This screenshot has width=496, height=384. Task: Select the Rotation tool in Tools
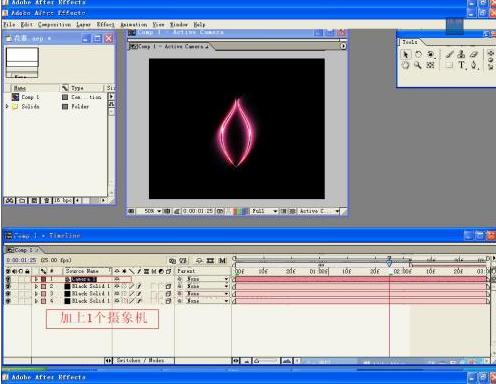(418, 54)
